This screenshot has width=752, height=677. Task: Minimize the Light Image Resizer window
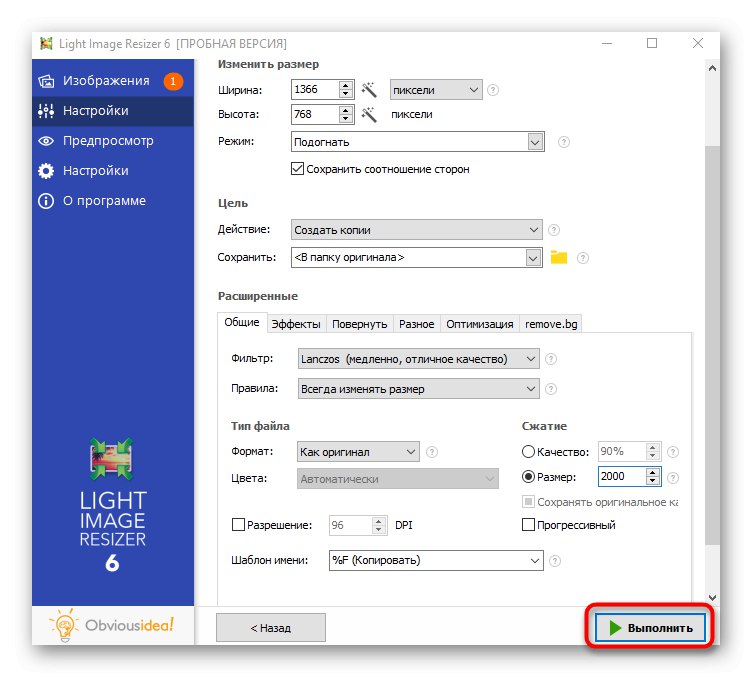[x=607, y=44]
